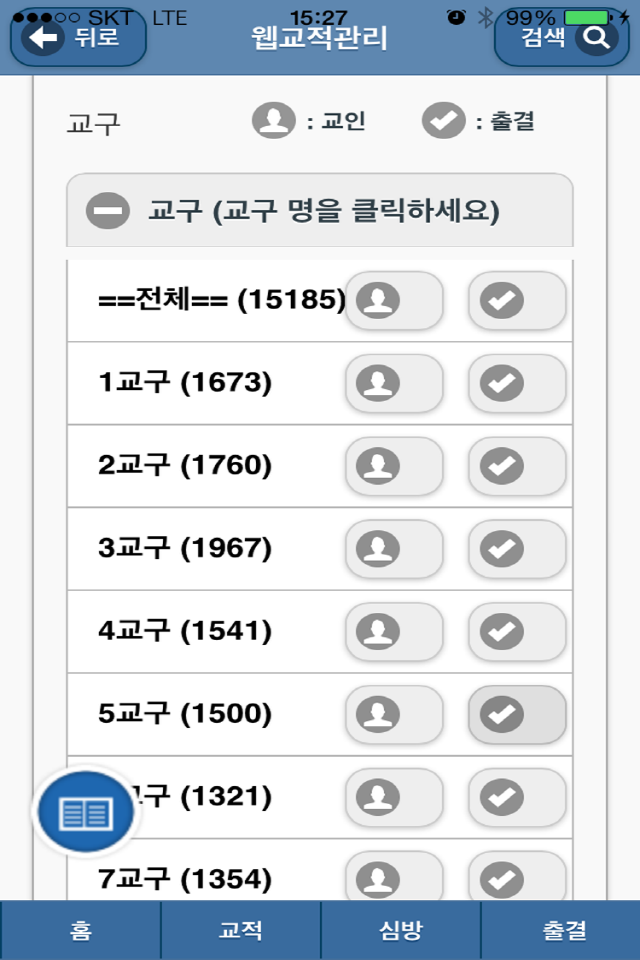Open member icon for ==전체== (15185)
The height and width of the screenshot is (960, 640).
tap(394, 301)
